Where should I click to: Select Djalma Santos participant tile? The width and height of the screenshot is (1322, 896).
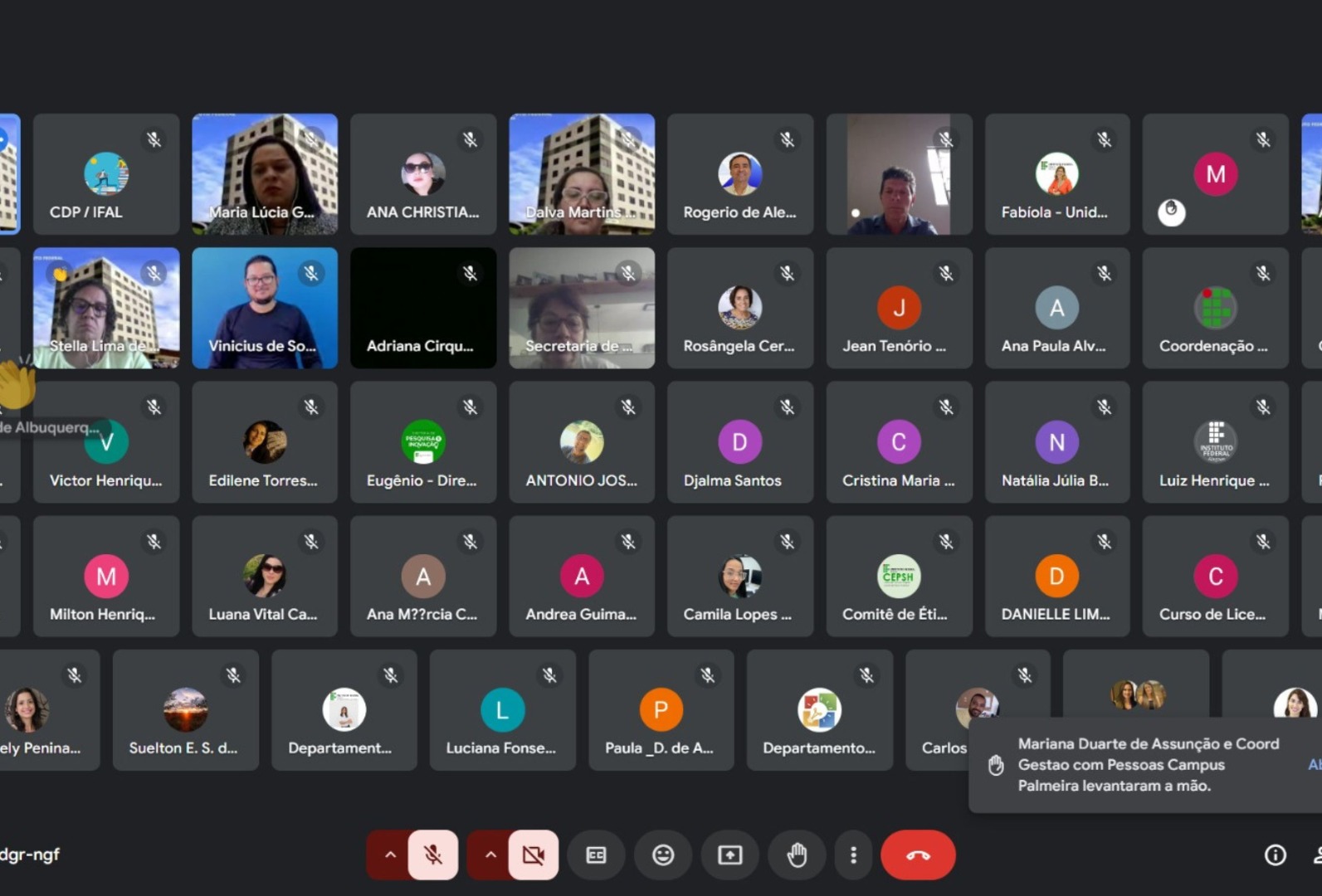tap(739, 442)
